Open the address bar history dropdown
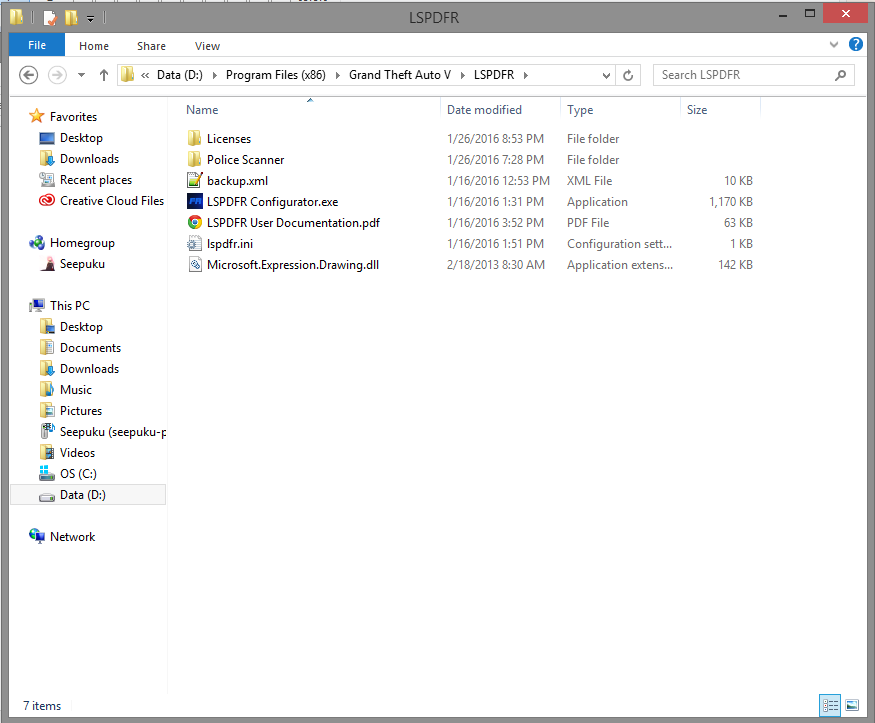 pos(606,75)
